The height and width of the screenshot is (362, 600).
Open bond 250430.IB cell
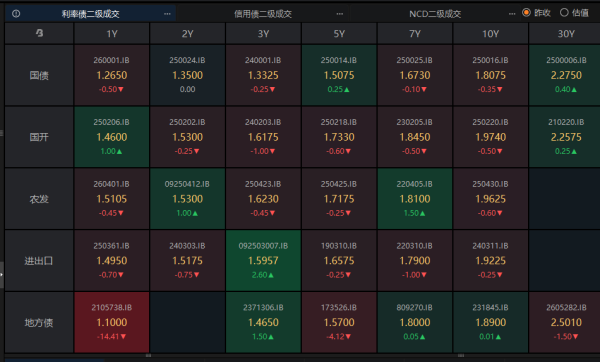point(491,199)
